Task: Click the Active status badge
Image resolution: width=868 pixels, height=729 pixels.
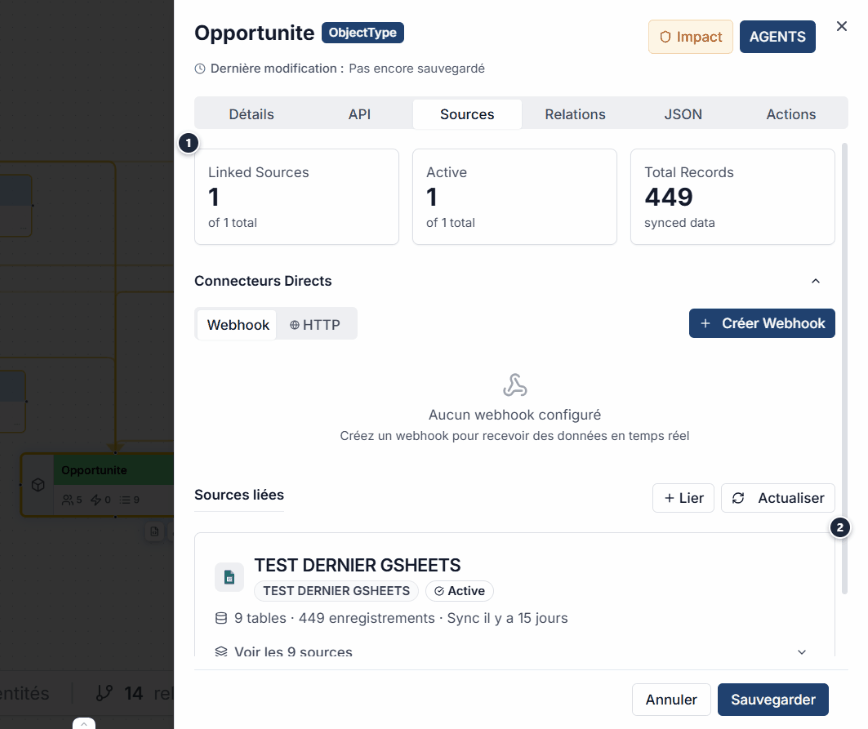Action: 459,591
